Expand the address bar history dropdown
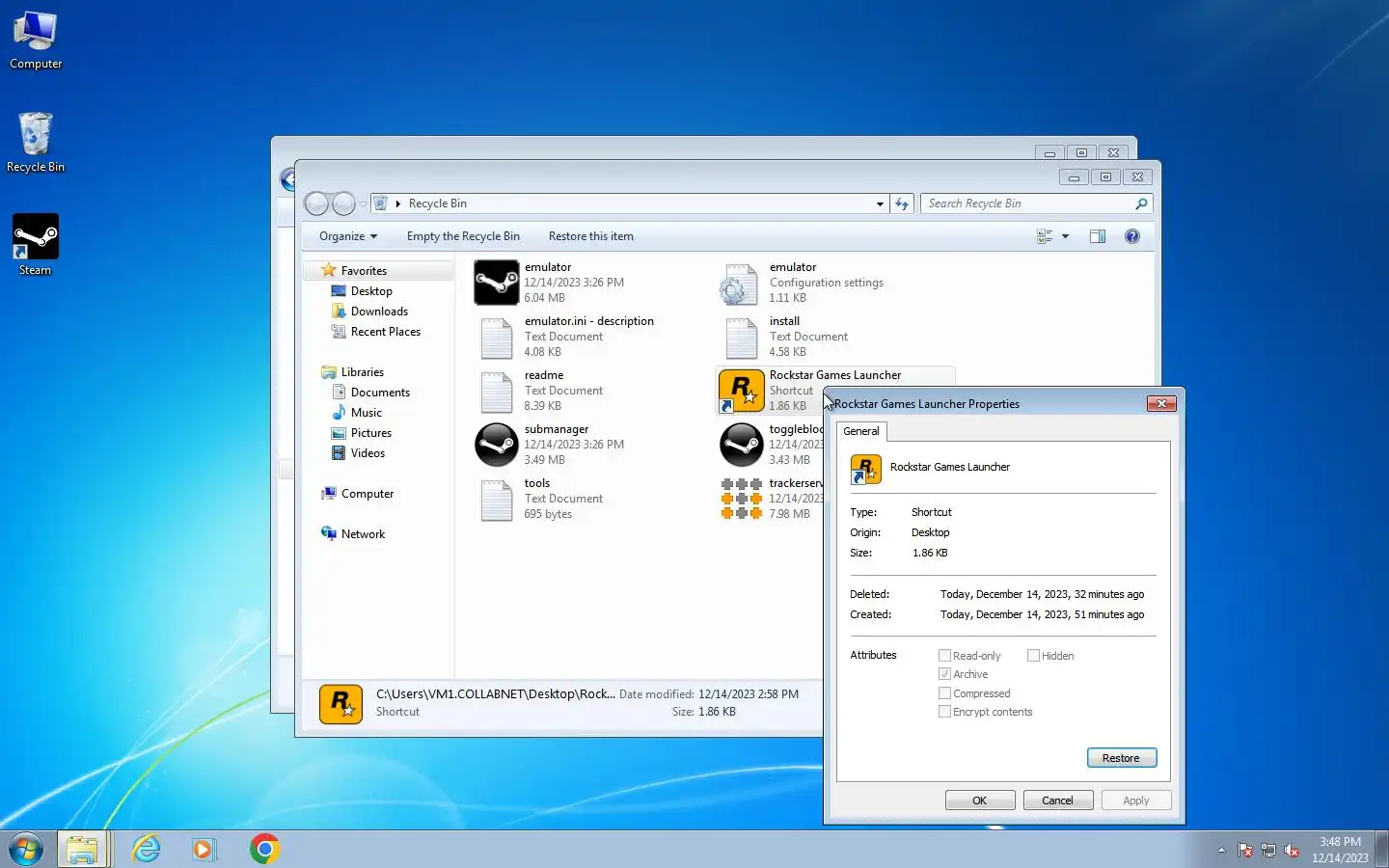1389x868 pixels. point(880,203)
